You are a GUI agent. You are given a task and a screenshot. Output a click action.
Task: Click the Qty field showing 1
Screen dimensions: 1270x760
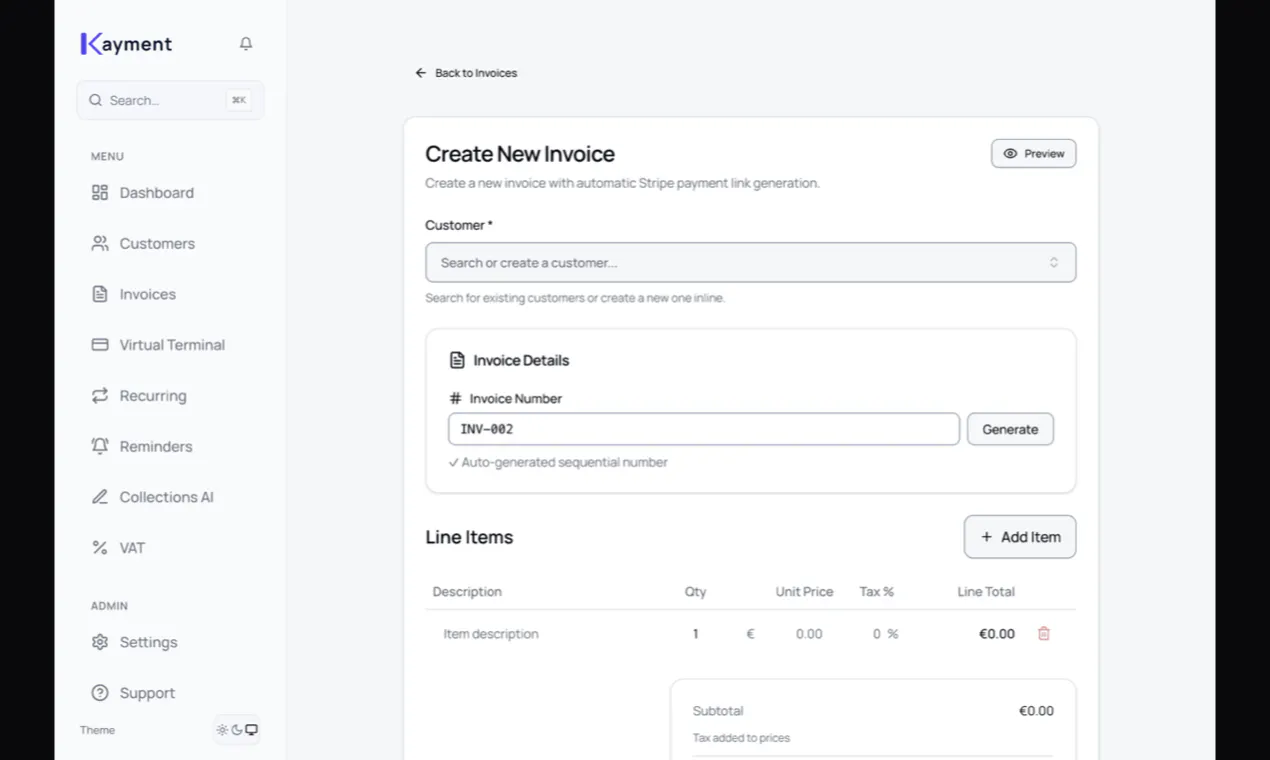pos(696,634)
